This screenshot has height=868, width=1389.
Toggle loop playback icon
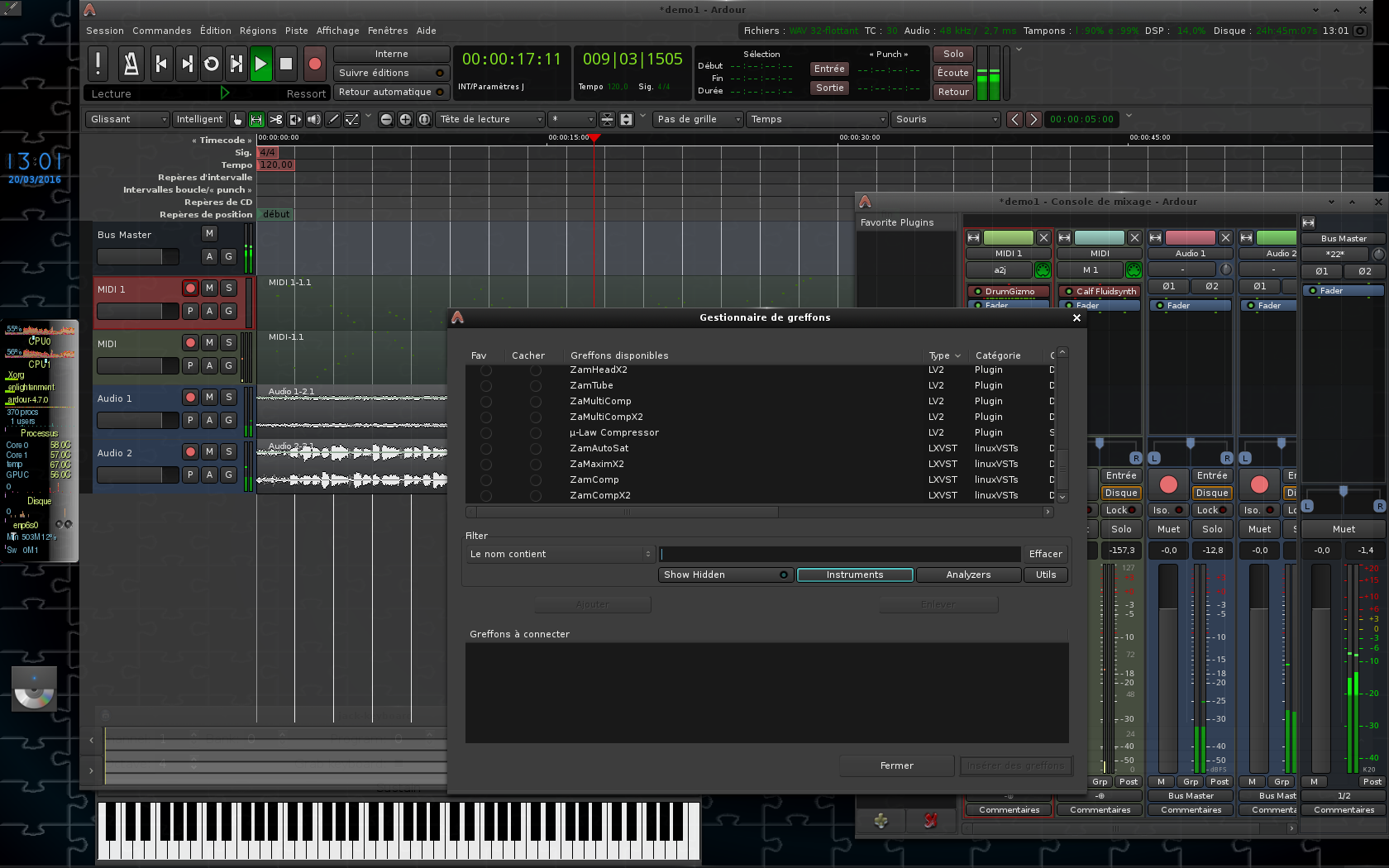click(x=212, y=64)
